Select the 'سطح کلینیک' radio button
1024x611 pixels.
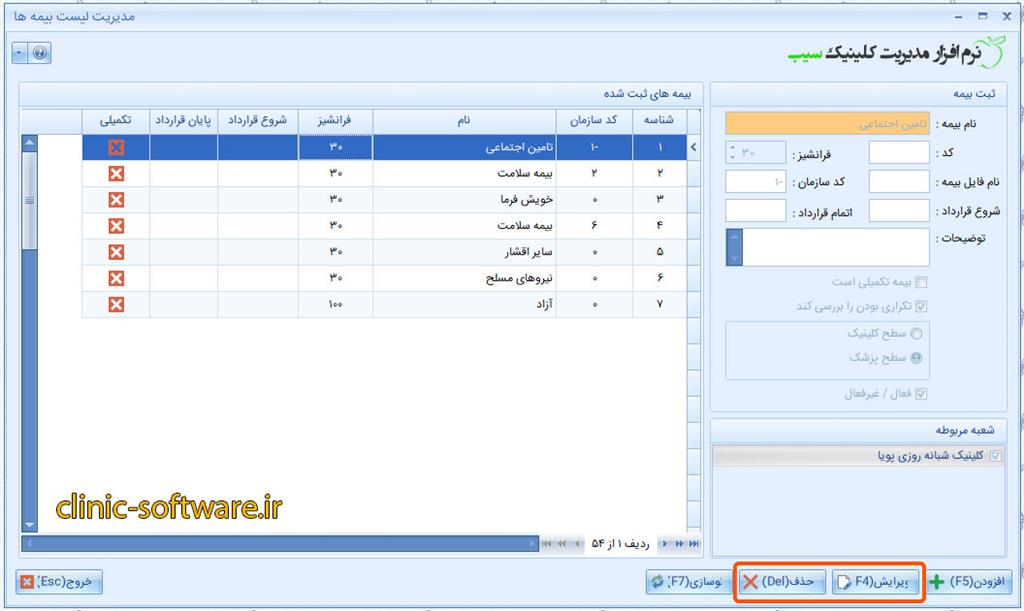pos(917,333)
